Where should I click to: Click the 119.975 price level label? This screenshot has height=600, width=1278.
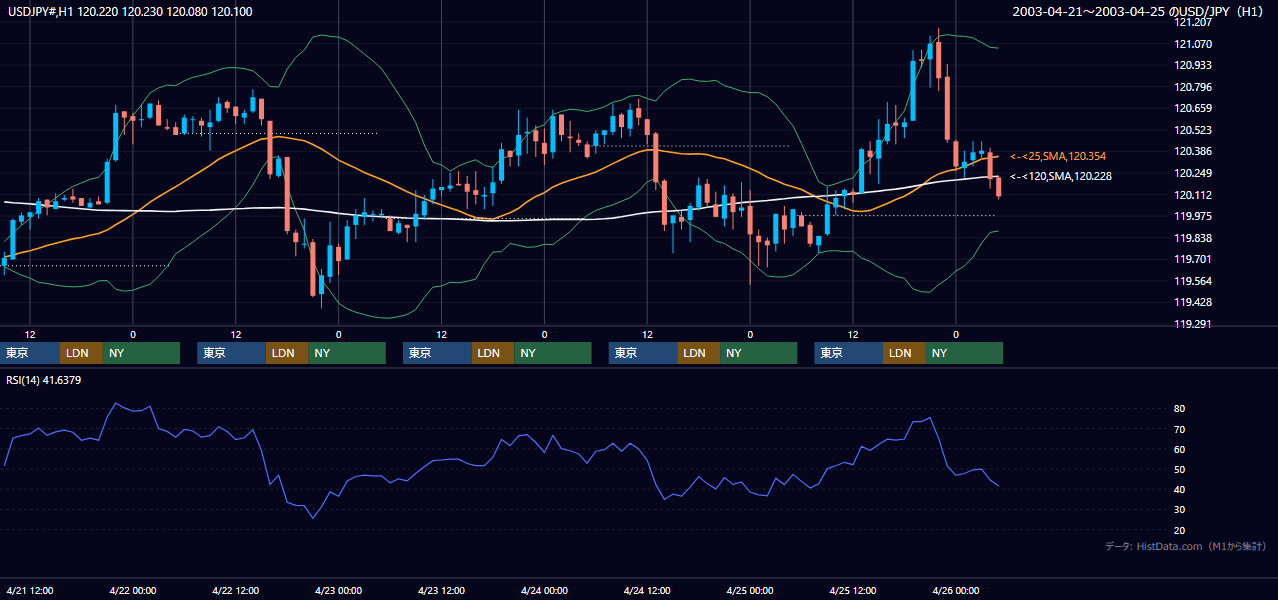pos(1193,216)
